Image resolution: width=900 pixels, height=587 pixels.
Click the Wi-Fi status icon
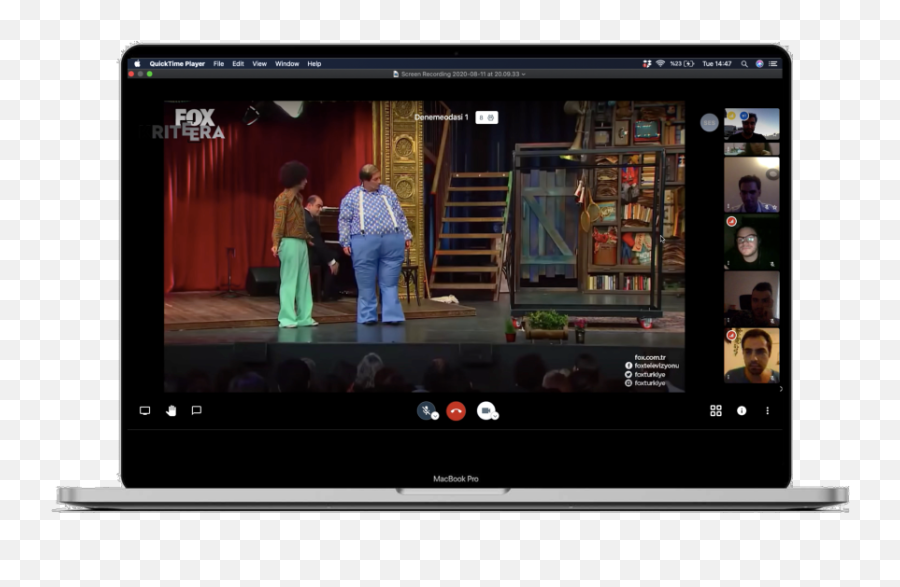[660, 64]
